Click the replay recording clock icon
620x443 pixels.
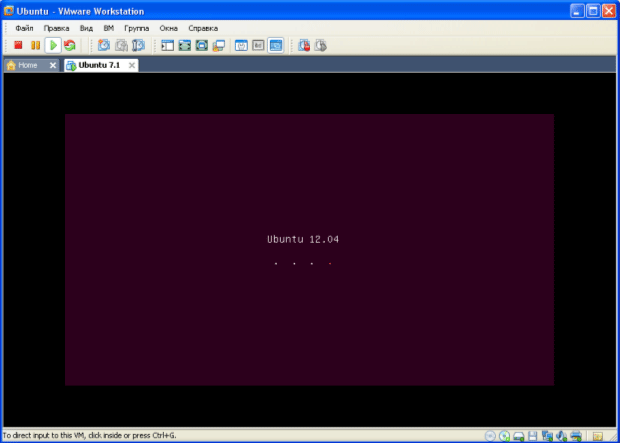click(x=321, y=45)
